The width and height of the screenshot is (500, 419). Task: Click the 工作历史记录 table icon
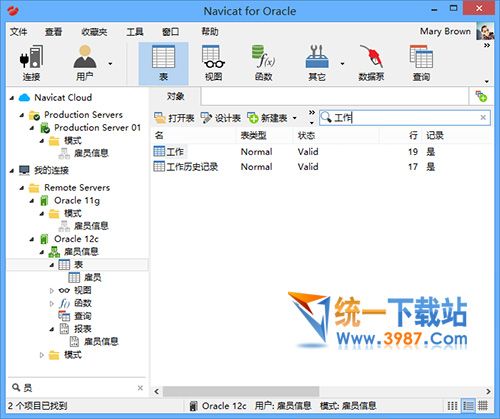point(159,166)
